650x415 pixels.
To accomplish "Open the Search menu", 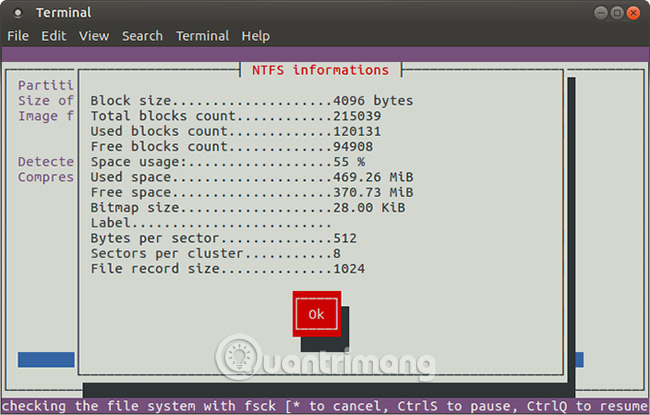I will (x=142, y=36).
